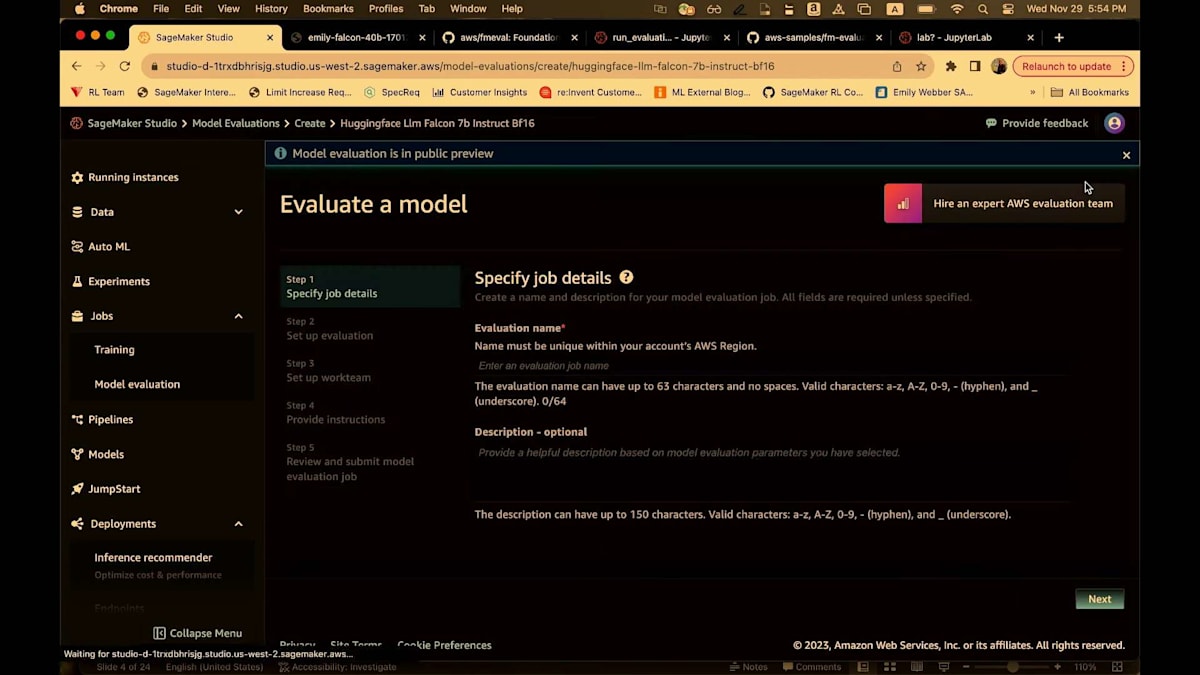Viewport: 1200px width, 675px height.
Task: Open the Cookie Preferences link
Action: 444,645
